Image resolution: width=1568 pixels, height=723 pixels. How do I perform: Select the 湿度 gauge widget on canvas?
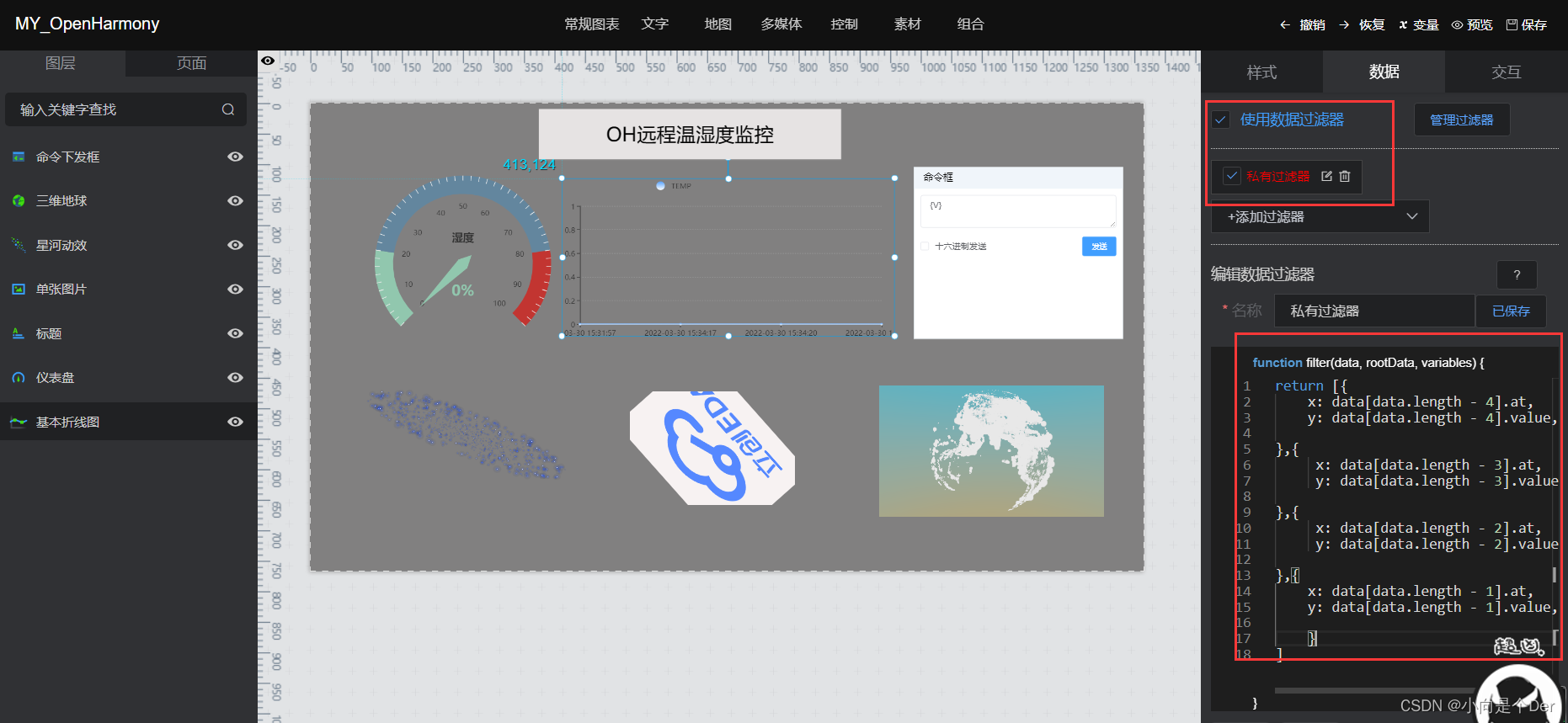[463, 251]
